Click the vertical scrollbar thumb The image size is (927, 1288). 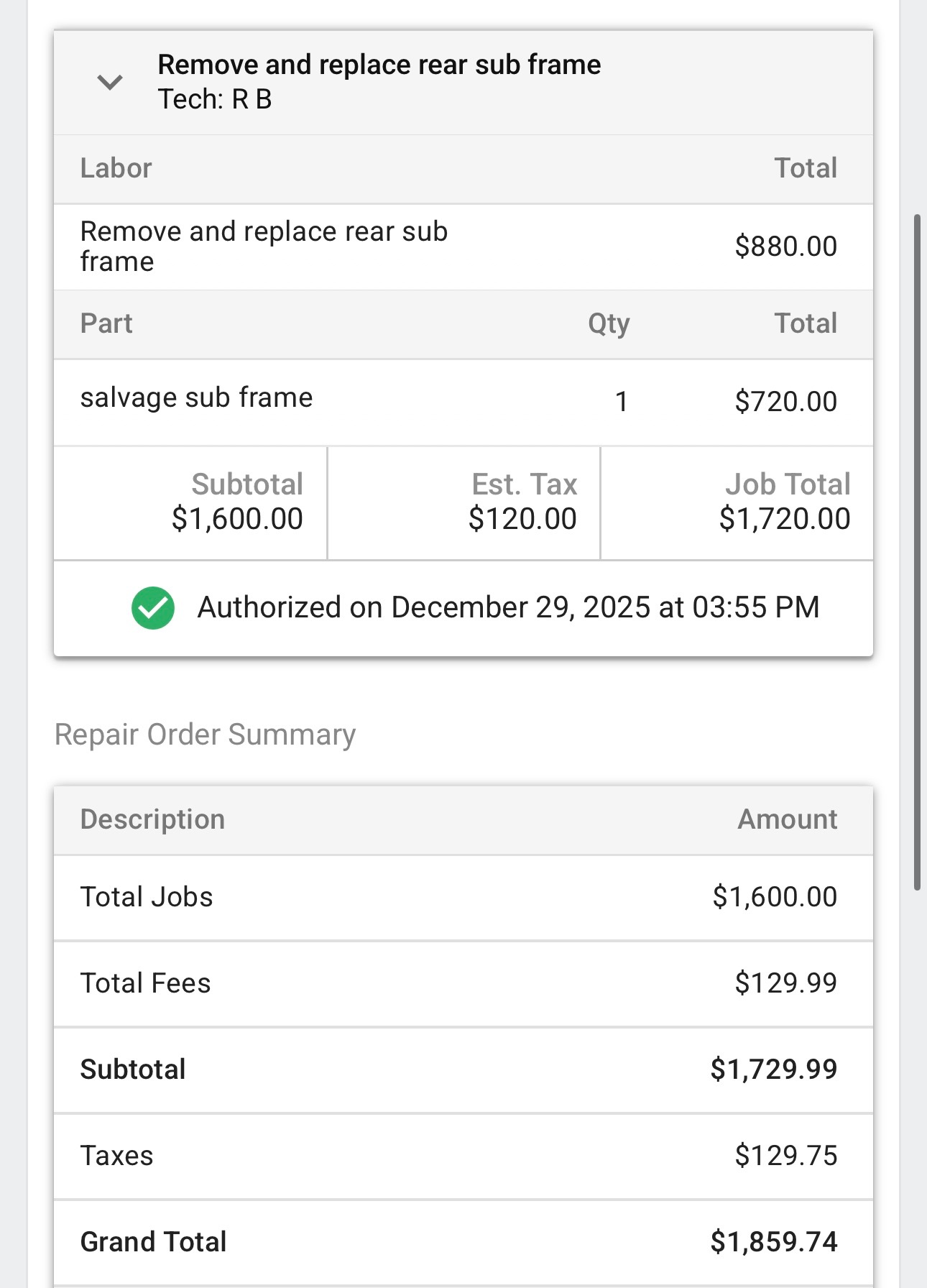pyautogui.click(x=917, y=552)
